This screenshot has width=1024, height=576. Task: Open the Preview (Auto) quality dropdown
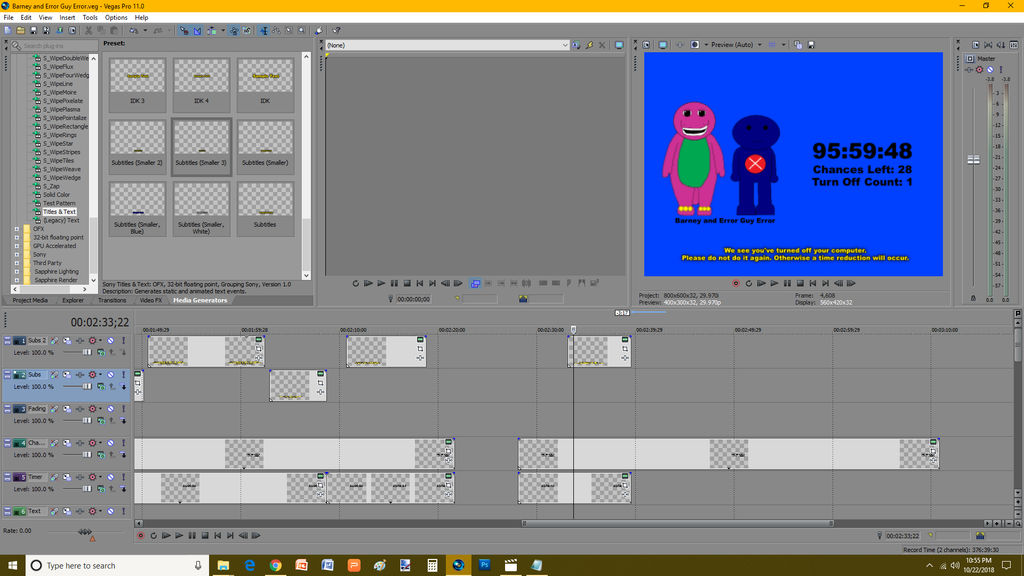tap(758, 45)
